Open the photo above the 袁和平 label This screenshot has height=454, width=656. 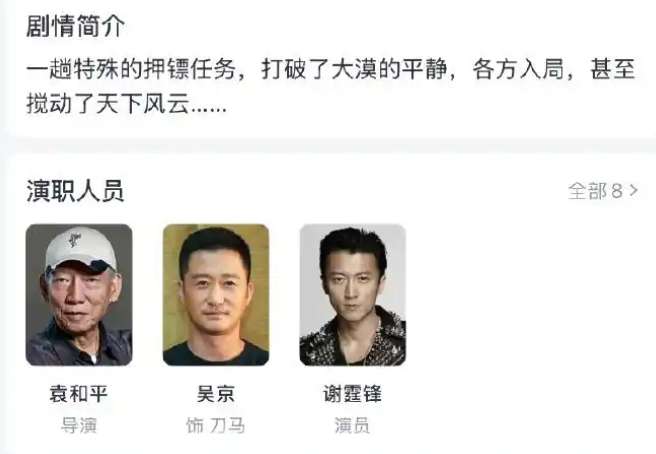pos(79,295)
